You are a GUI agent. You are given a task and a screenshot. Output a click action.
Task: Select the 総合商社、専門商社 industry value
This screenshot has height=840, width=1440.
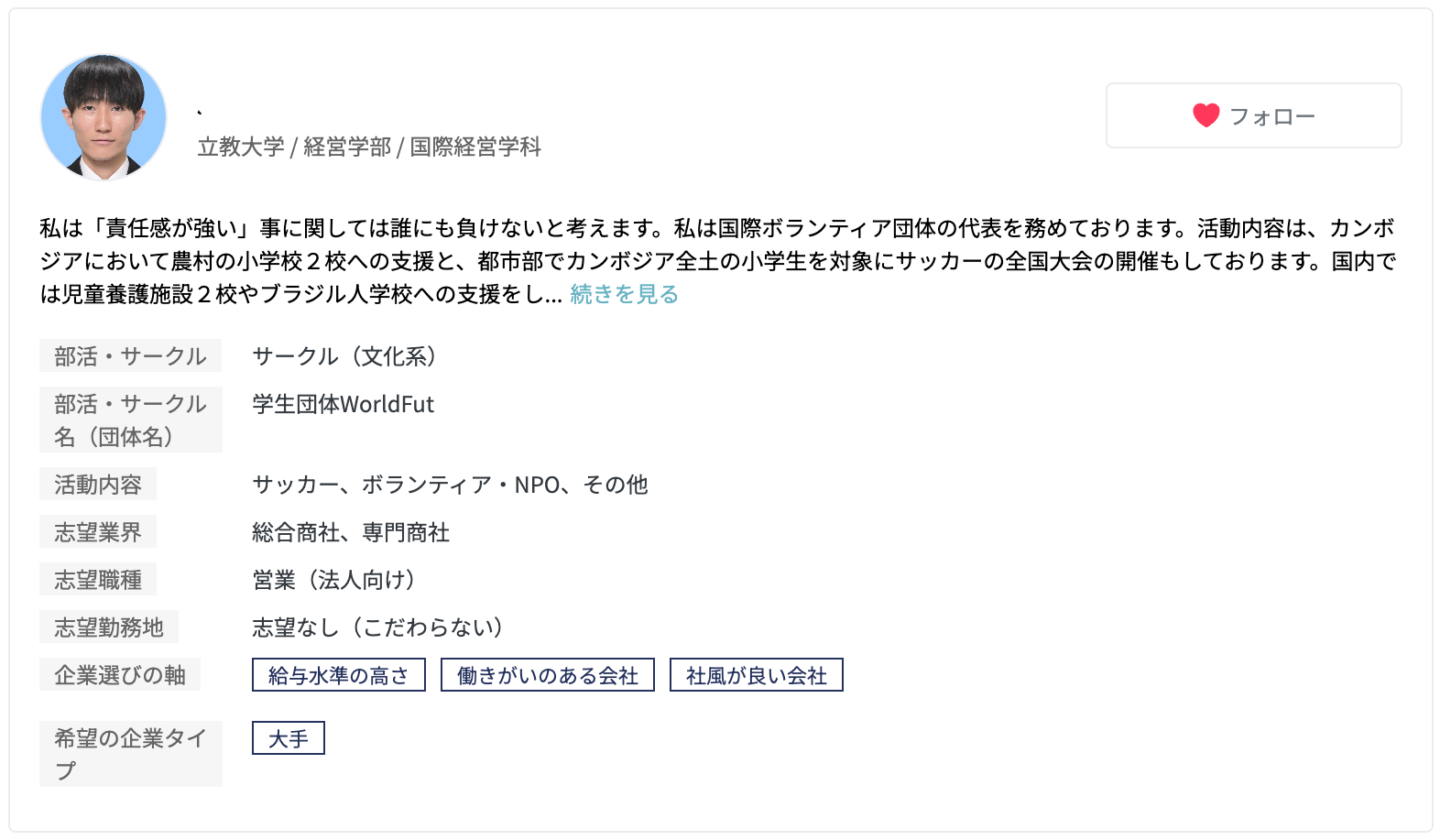pyautogui.click(x=351, y=532)
